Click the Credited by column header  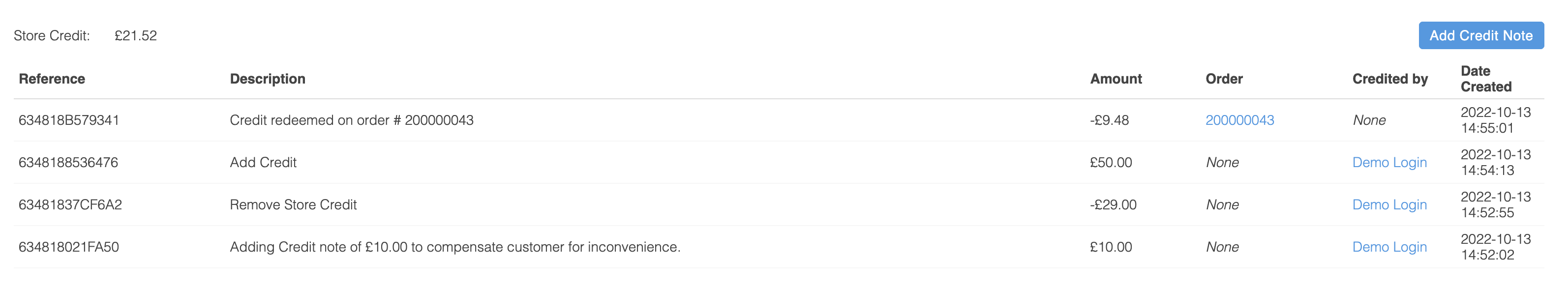tap(1389, 79)
